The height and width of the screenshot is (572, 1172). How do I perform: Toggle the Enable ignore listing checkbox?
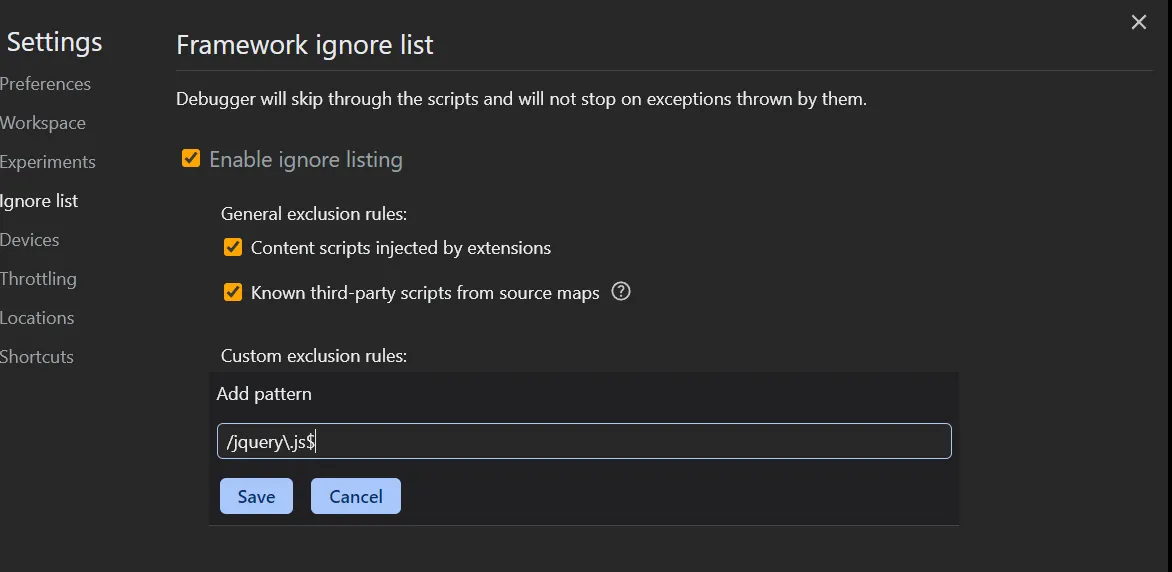[191, 159]
